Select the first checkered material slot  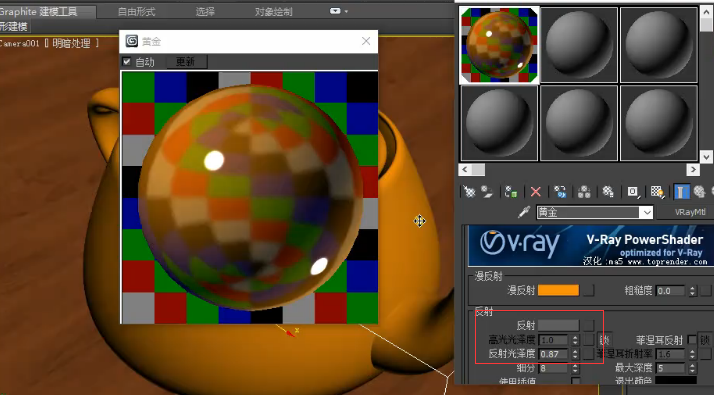[x=499, y=45]
